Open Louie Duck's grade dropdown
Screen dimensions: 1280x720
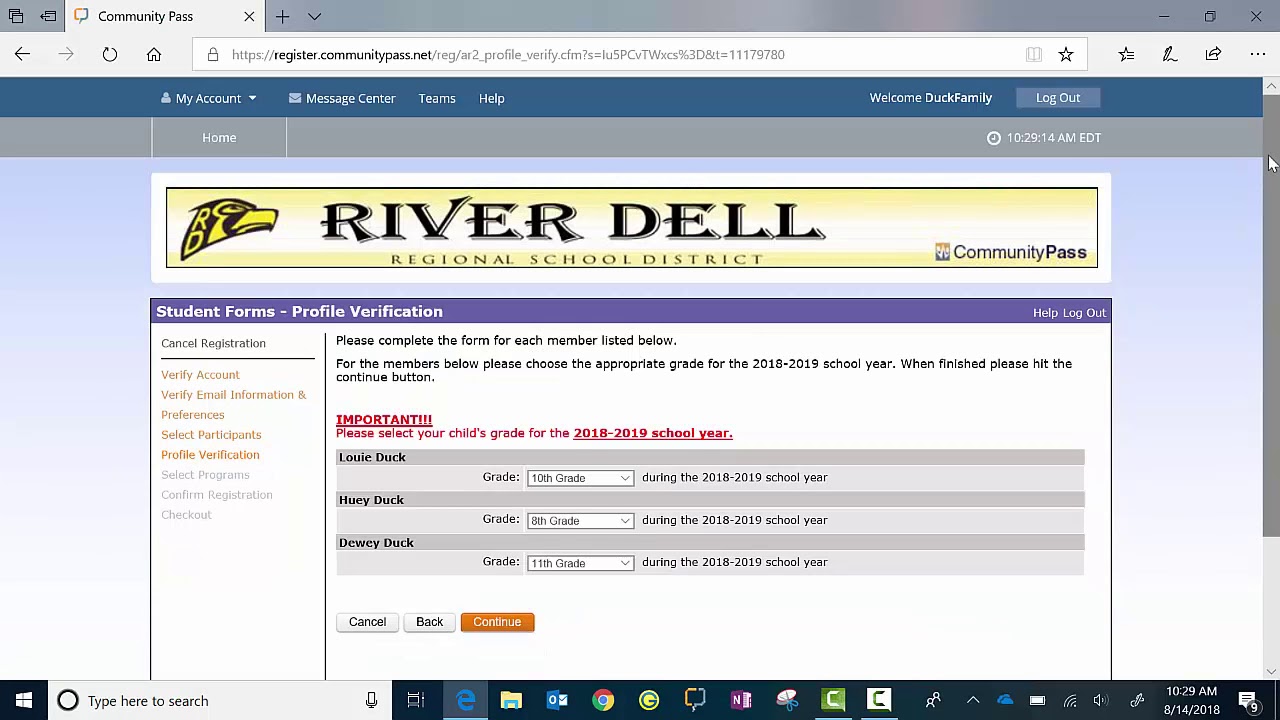tap(580, 478)
